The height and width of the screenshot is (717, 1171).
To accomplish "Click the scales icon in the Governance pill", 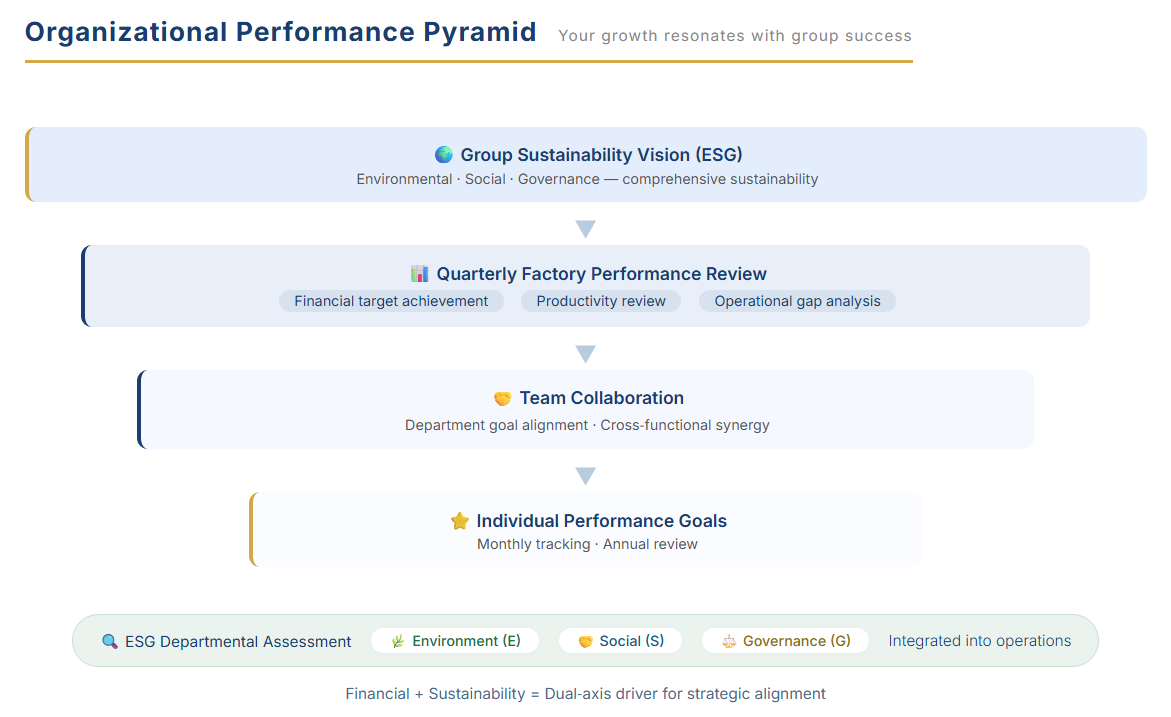I will point(729,641).
